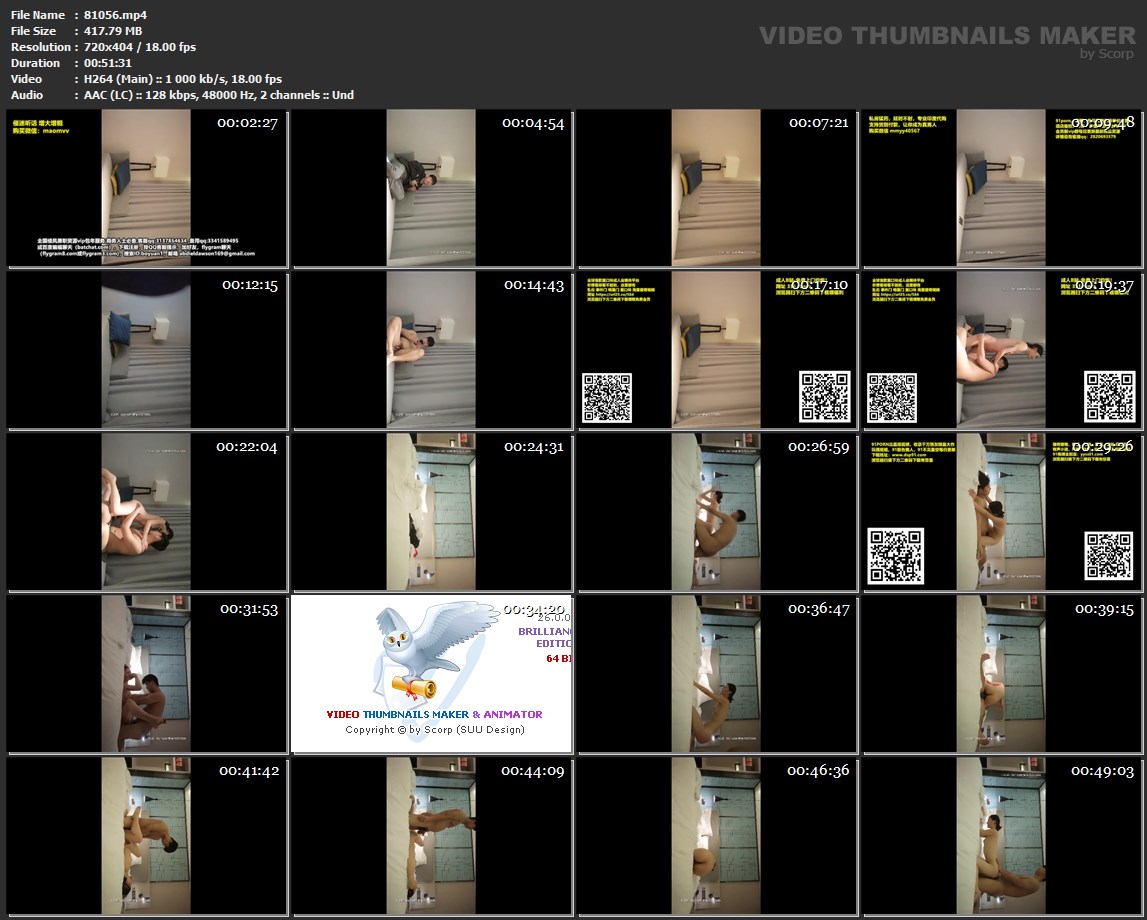Click the "VIDEO THUMBNAILS MAKER & ANIMATOR" title text

click(434, 714)
